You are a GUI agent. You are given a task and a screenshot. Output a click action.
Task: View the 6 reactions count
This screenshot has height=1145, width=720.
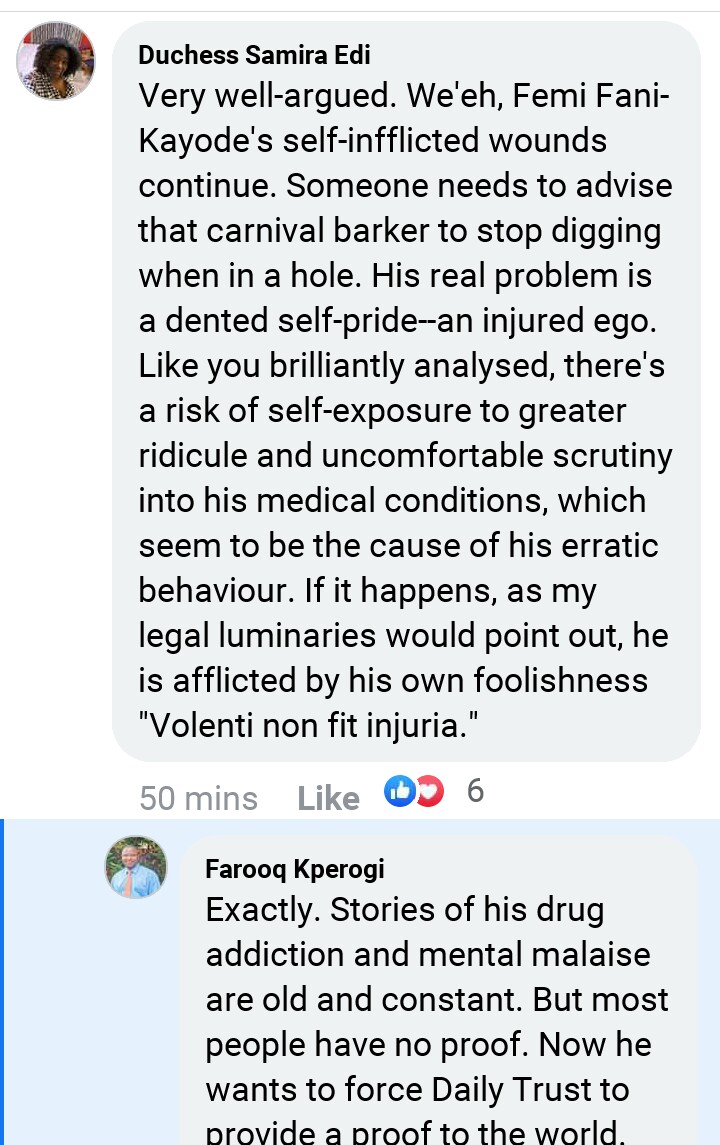click(475, 791)
